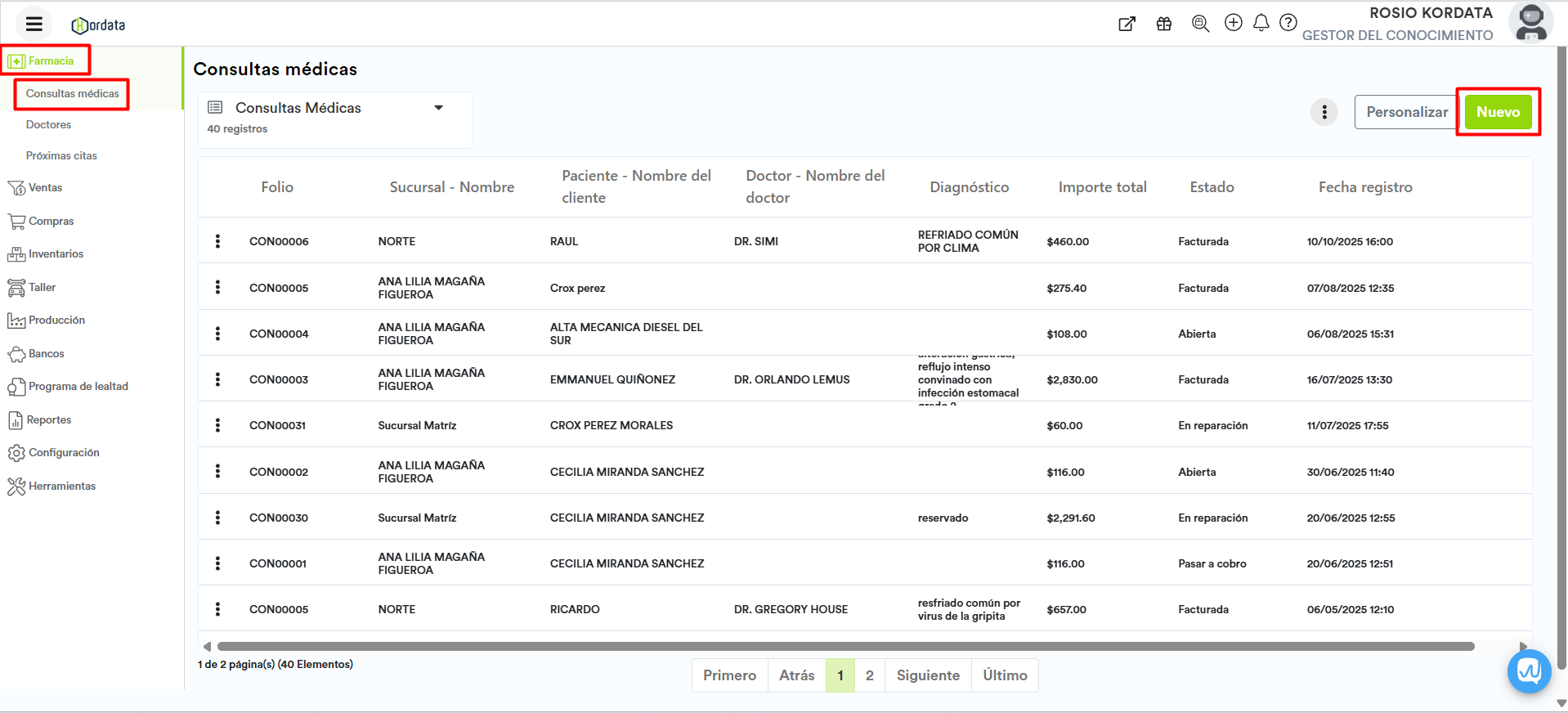
Task: Expand the Ventas sidebar module
Action: pos(45,188)
